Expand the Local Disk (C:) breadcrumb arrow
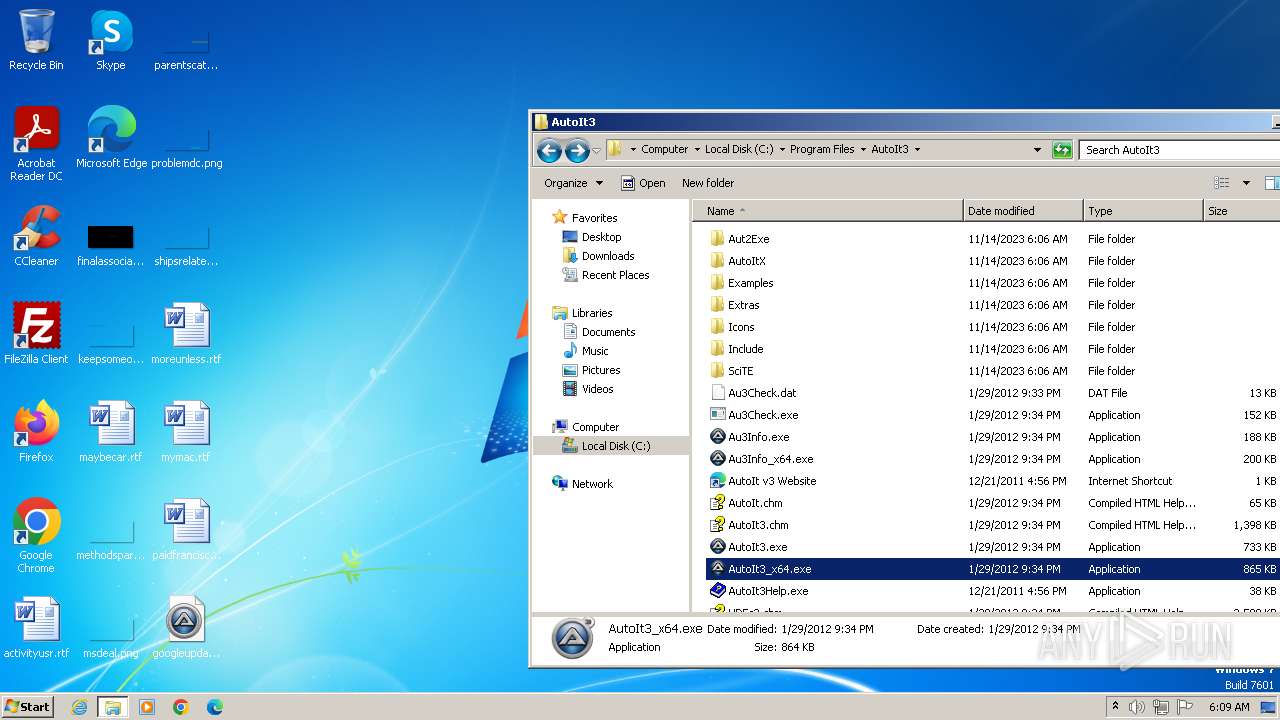Screen dimensions: 1280x720 coord(782,150)
